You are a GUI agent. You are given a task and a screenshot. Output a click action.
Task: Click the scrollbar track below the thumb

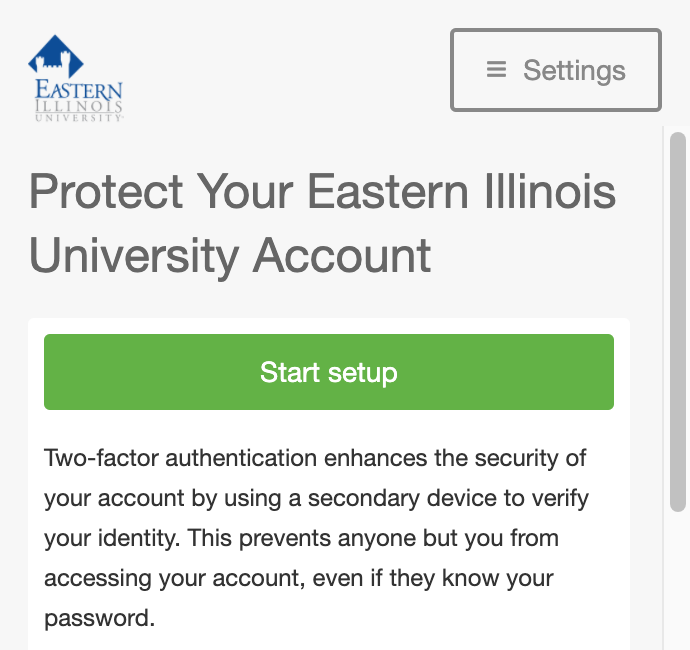(x=677, y=580)
